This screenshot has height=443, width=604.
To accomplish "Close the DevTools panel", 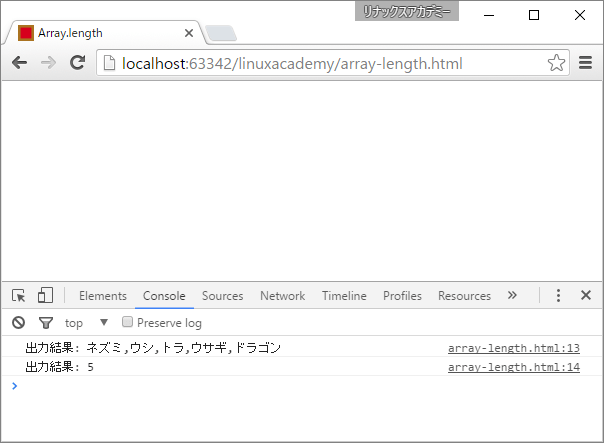I will pyautogui.click(x=586, y=295).
